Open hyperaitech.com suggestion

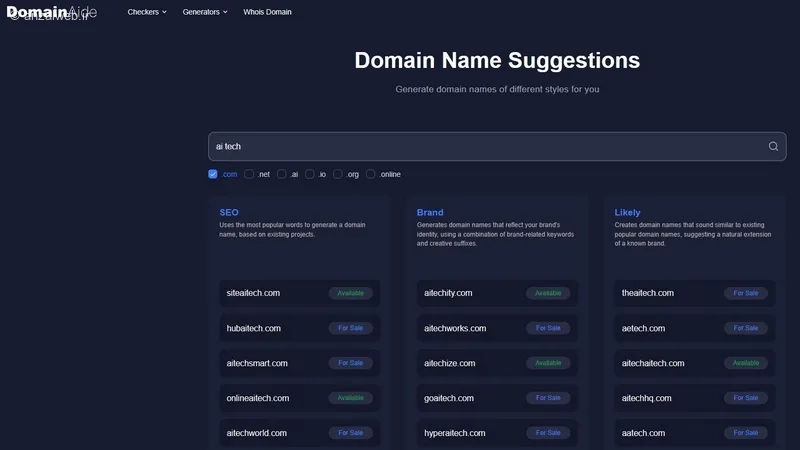455,433
